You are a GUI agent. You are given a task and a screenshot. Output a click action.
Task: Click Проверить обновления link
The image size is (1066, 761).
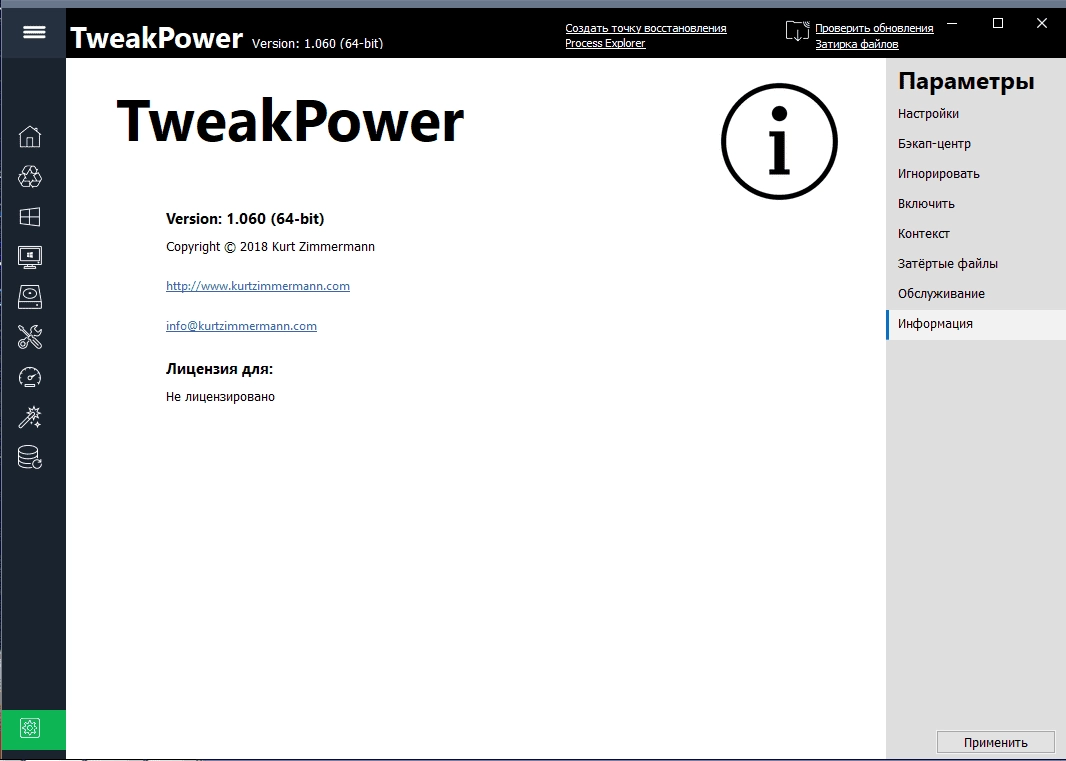point(874,28)
